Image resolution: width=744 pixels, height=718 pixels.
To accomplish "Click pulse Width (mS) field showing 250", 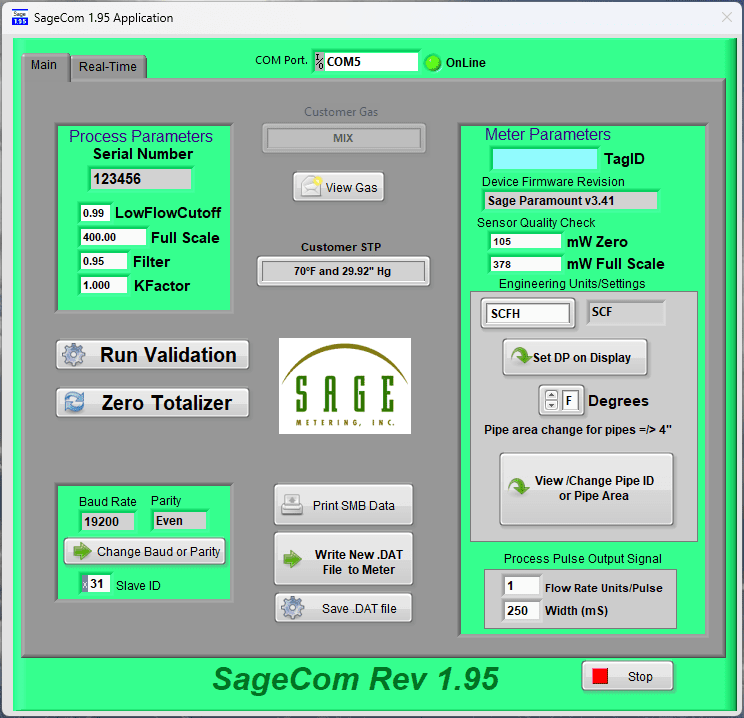I will point(521,610).
